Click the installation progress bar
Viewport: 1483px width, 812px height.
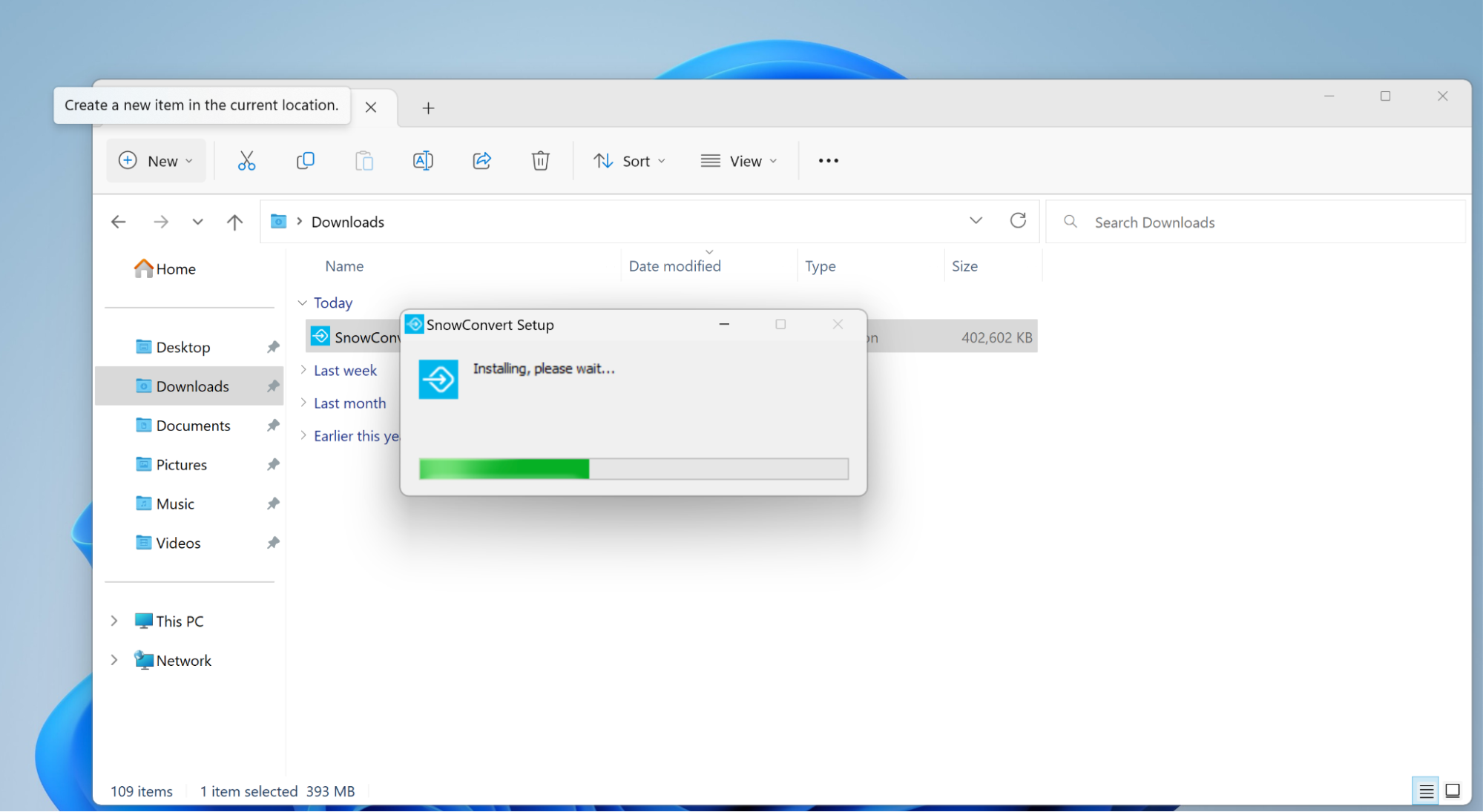633,469
